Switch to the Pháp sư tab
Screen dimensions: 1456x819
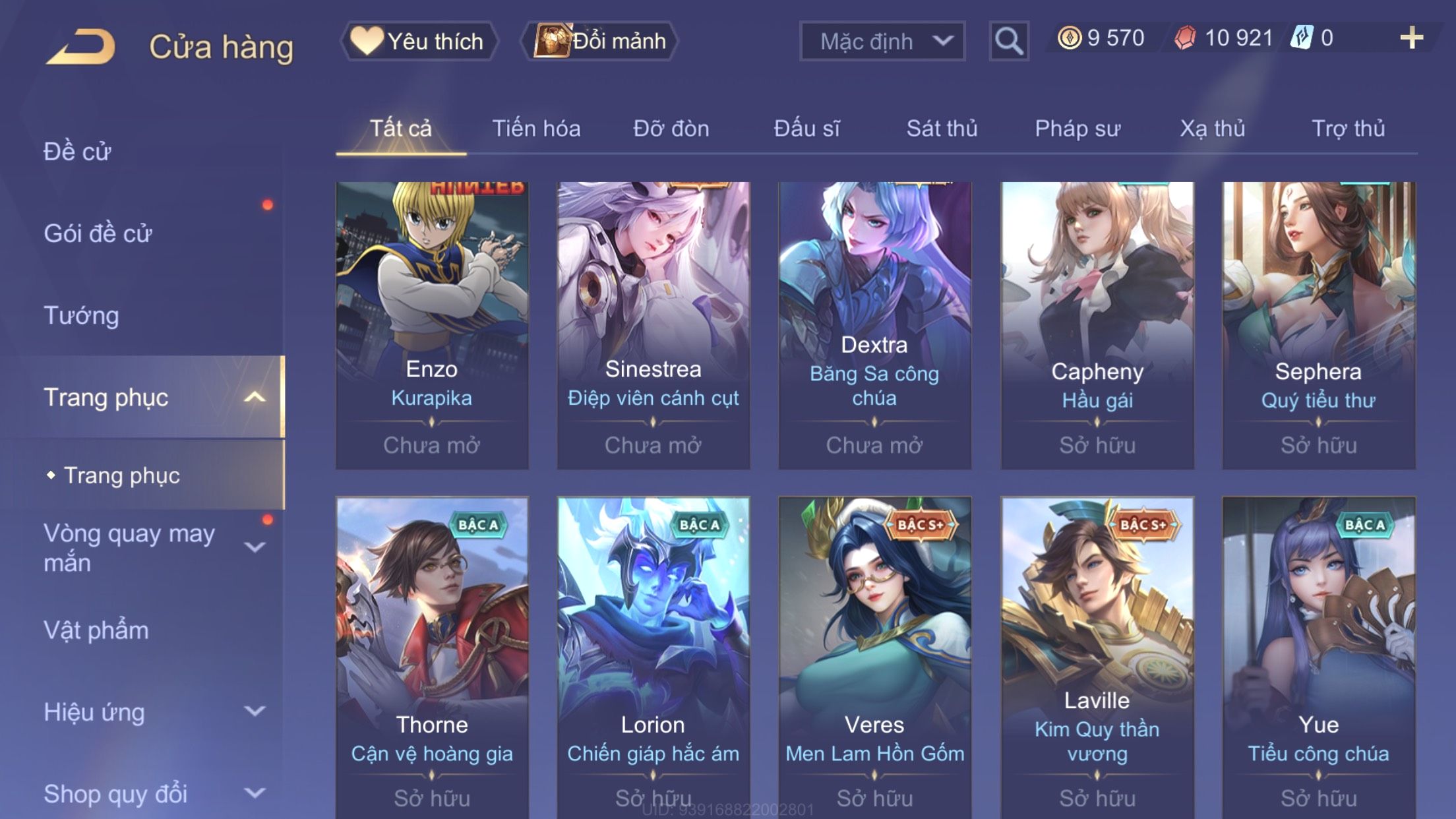click(1077, 129)
